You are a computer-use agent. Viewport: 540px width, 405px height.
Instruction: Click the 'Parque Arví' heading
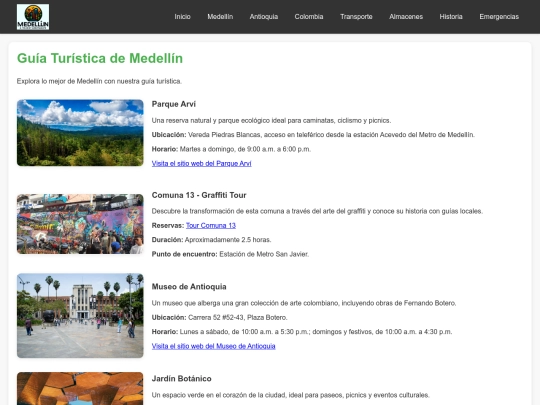[x=174, y=104]
